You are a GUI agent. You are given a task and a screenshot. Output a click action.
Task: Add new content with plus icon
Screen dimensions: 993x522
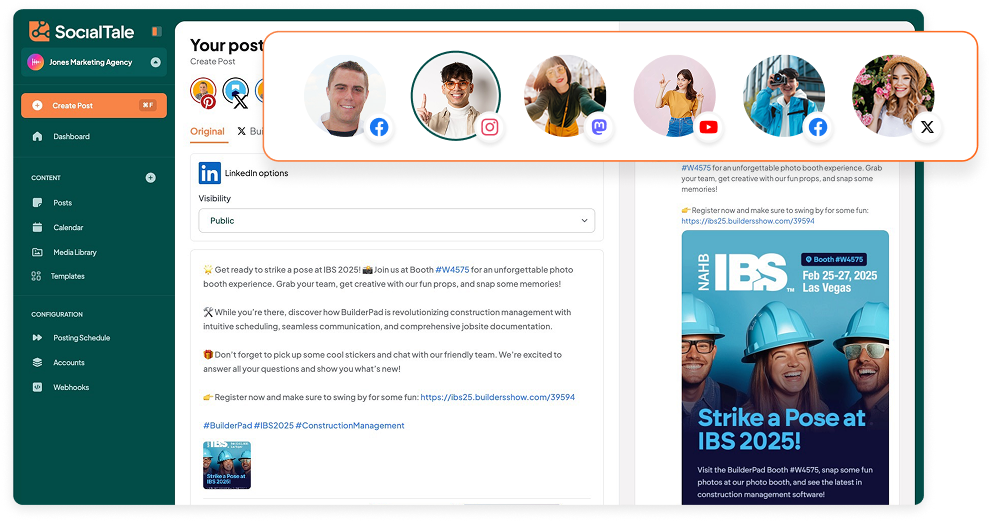tap(151, 177)
